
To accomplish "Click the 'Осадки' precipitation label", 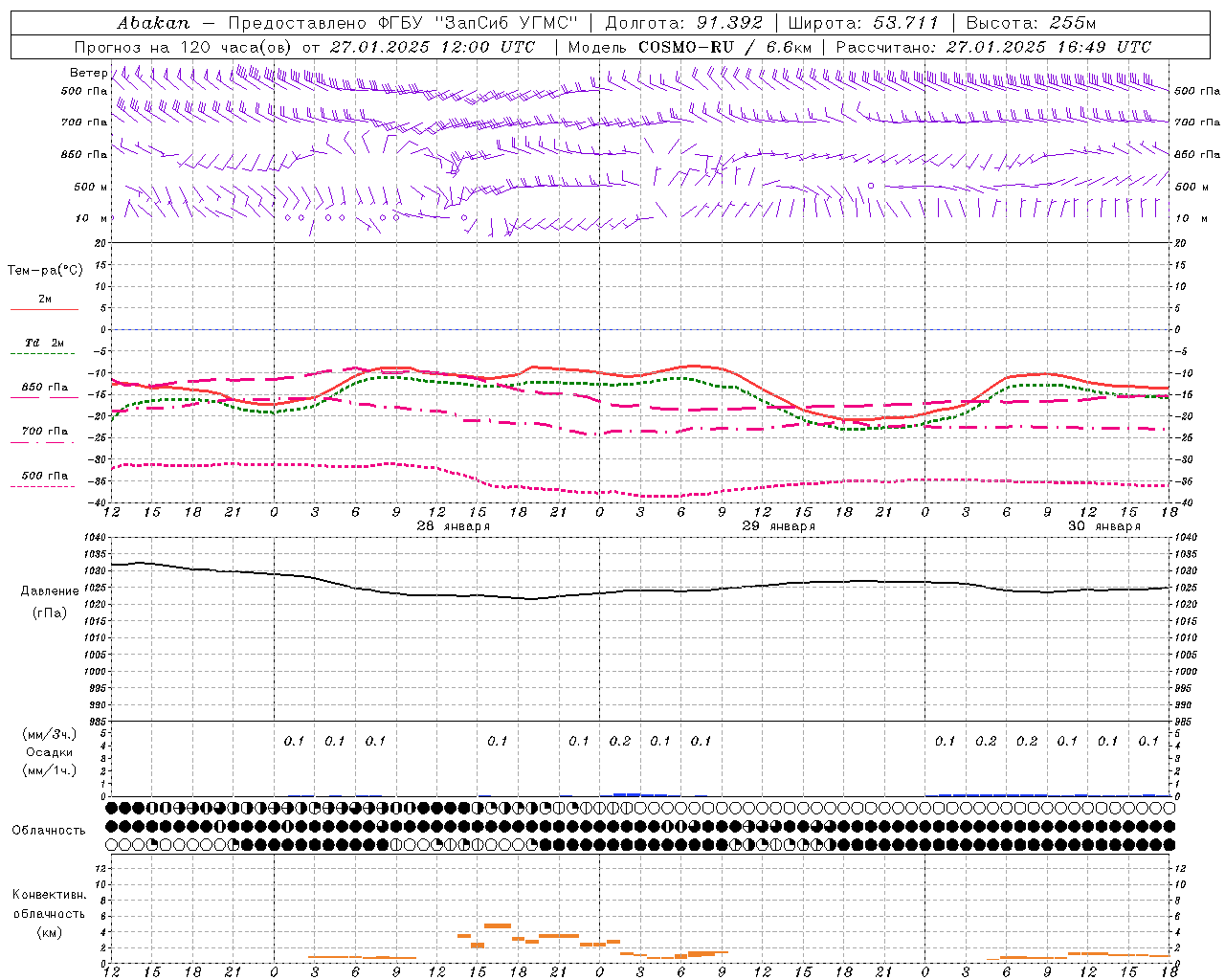I will point(50,752).
